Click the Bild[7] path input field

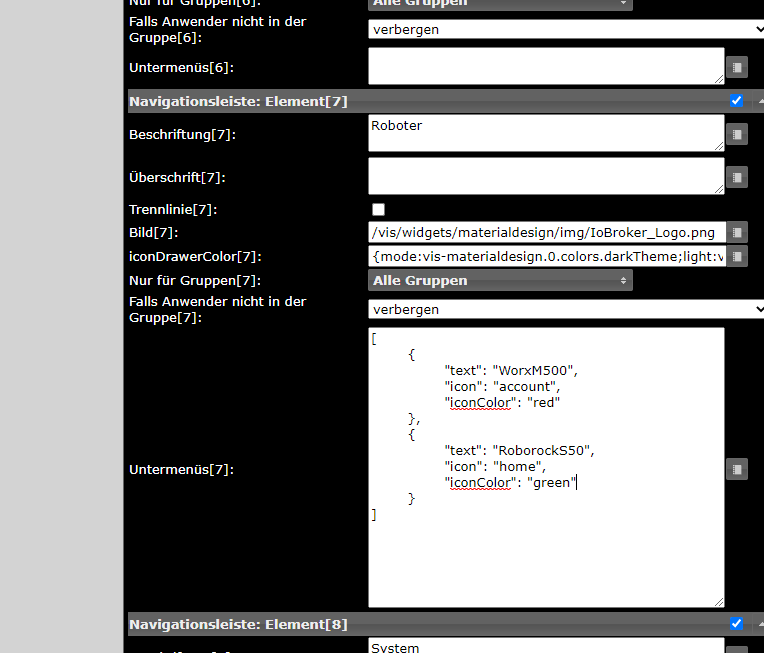tap(547, 232)
